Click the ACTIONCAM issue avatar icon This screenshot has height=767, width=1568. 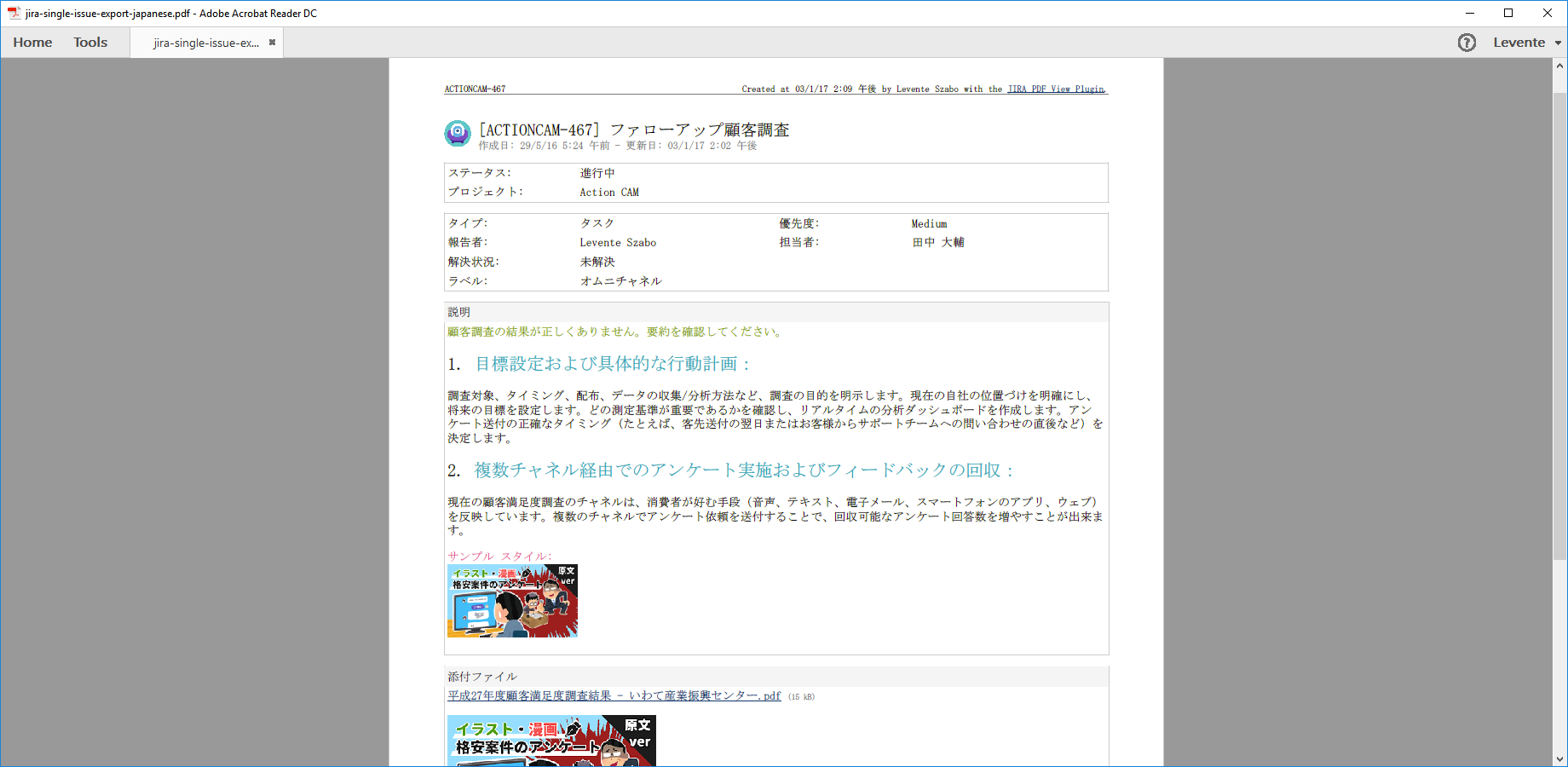pyautogui.click(x=458, y=133)
